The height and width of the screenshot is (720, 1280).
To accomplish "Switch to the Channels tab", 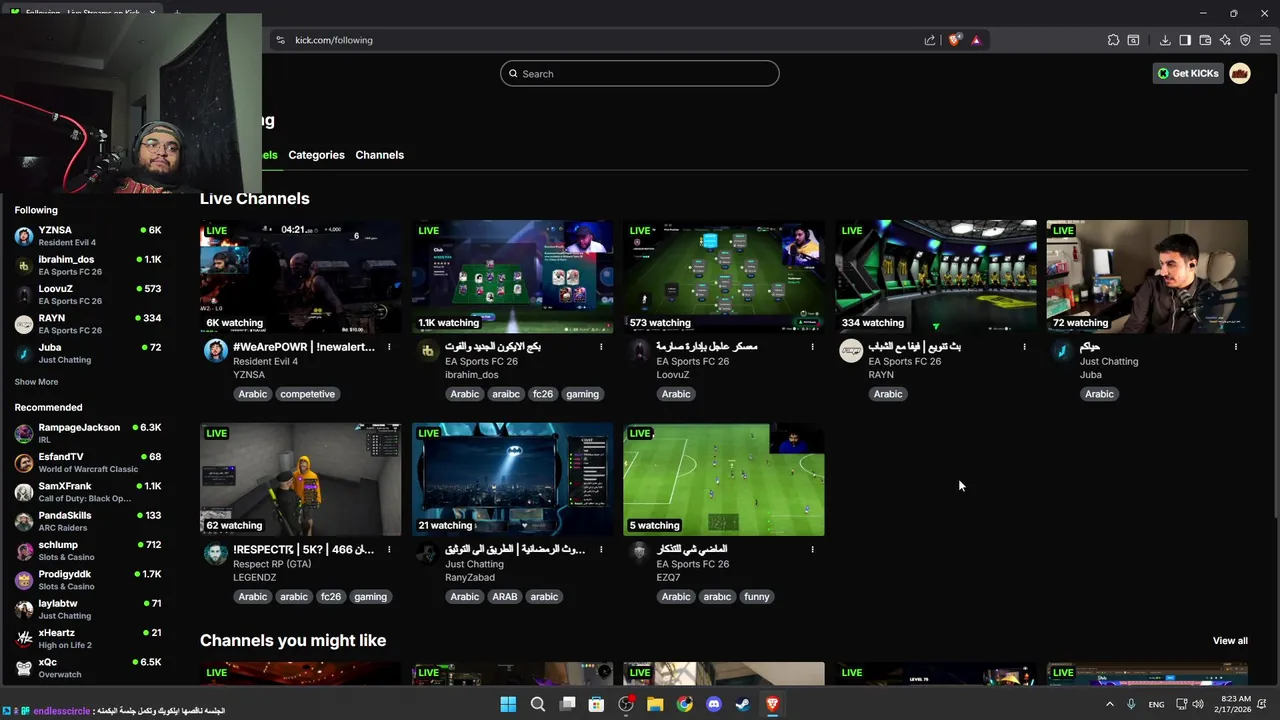I will tap(379, 155).
